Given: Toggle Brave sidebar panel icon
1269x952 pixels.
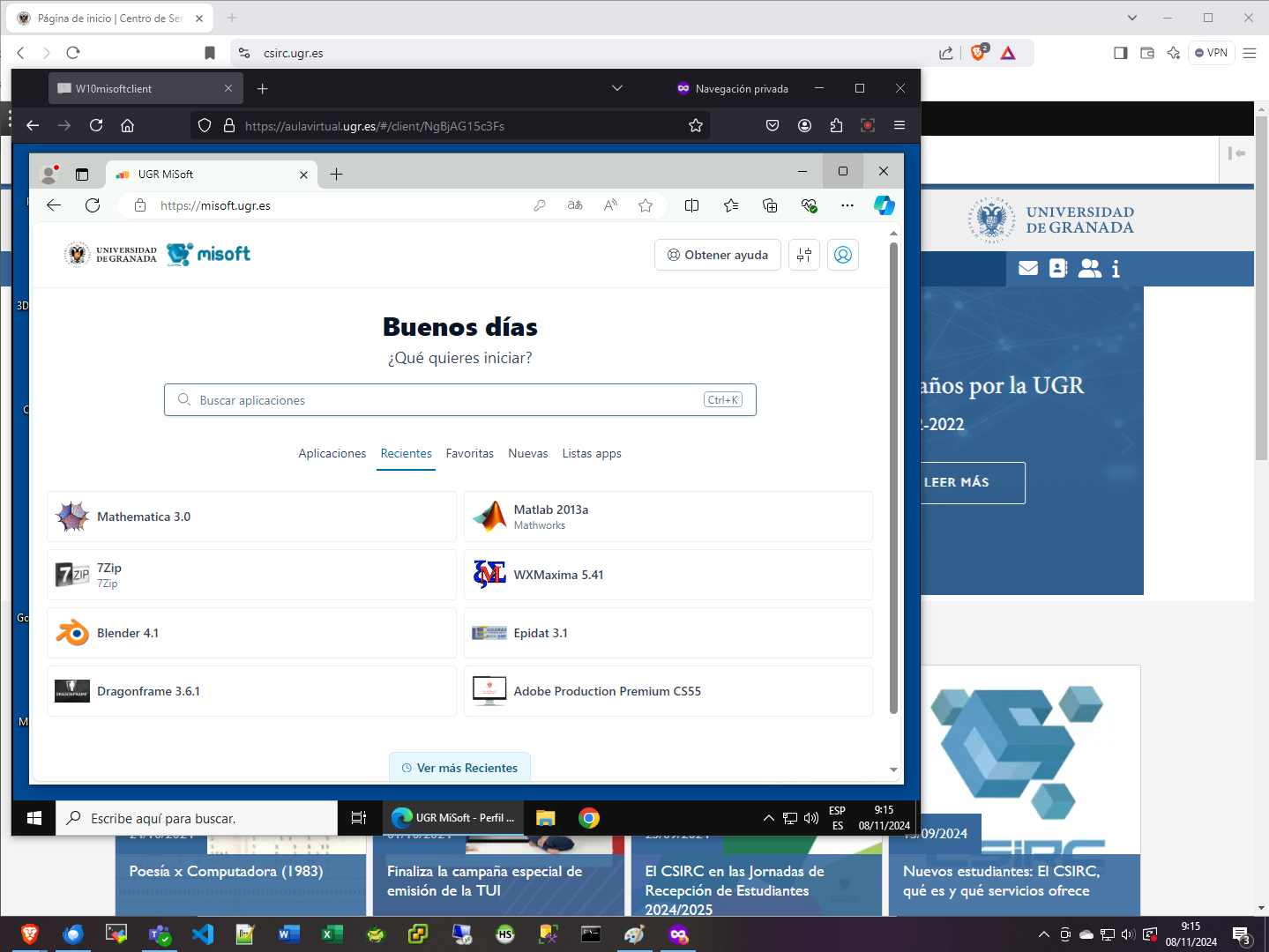Looking at the screenshot, I should pyautogui.click(x=1120, y=53).
